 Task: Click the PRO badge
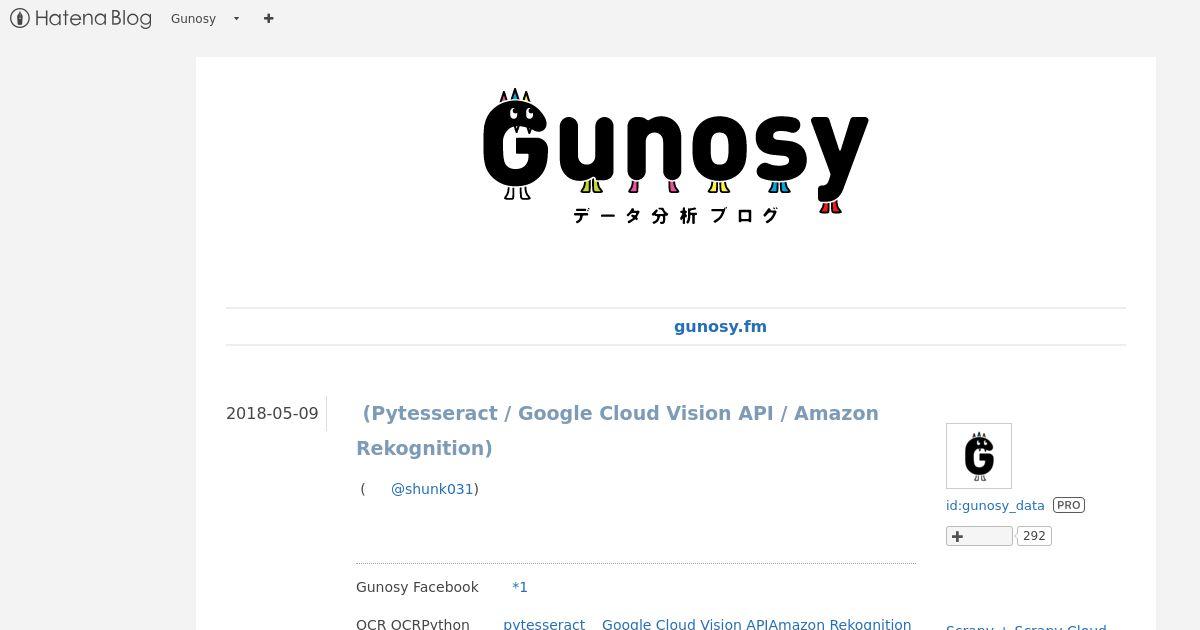(x=1068, y=505)
